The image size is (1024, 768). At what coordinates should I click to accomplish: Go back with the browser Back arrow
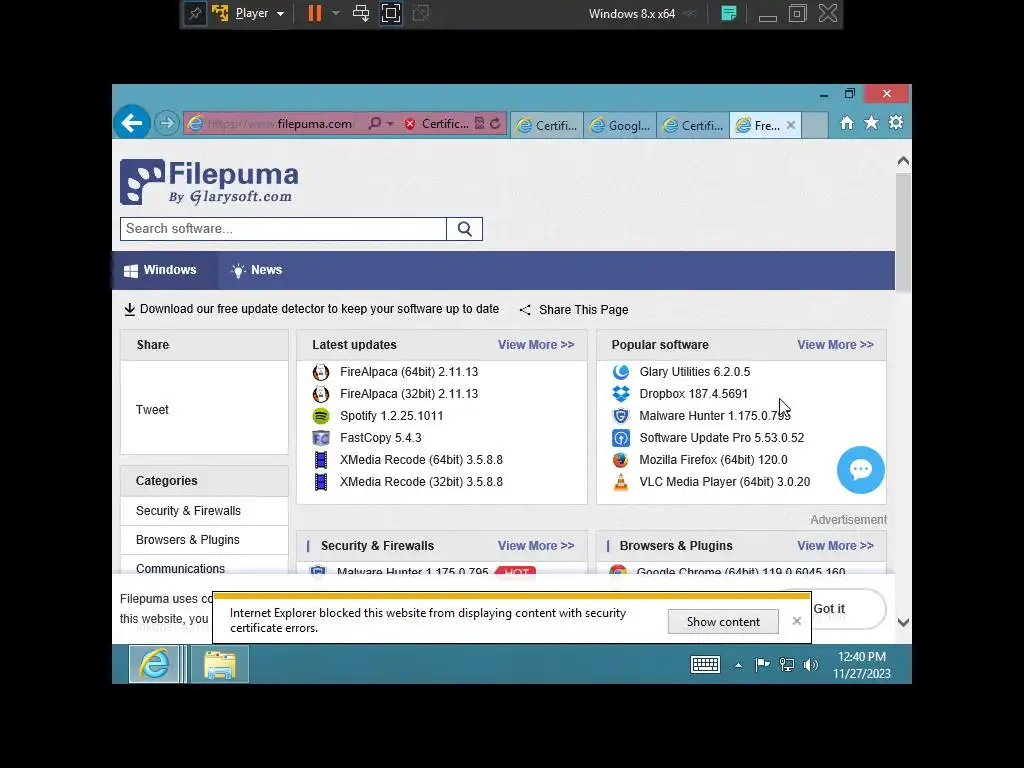[132, 122]
